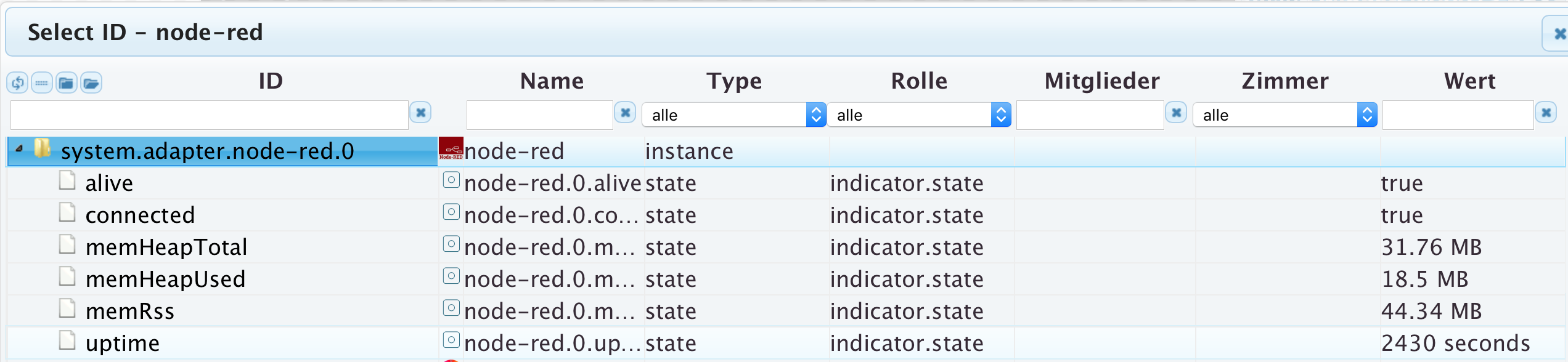
Task: Click the node-red.0.alive name cell
Action: (x=553, y=183)
